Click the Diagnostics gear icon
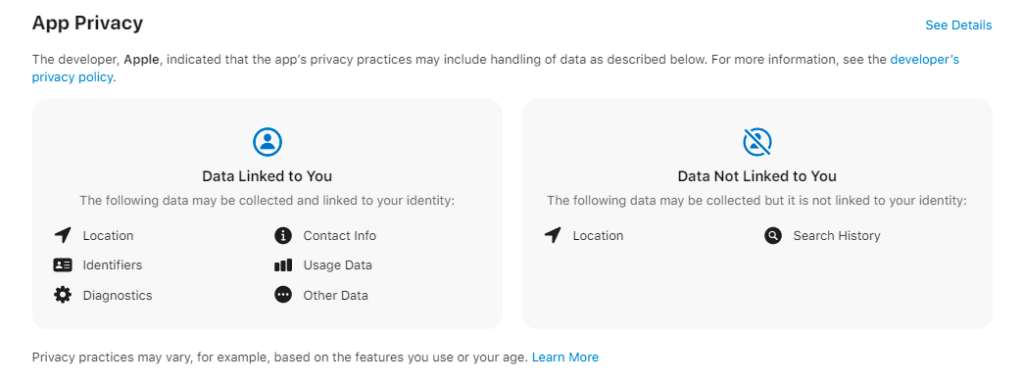Viewport: 1024px width, 383px height. click(63, 295)
